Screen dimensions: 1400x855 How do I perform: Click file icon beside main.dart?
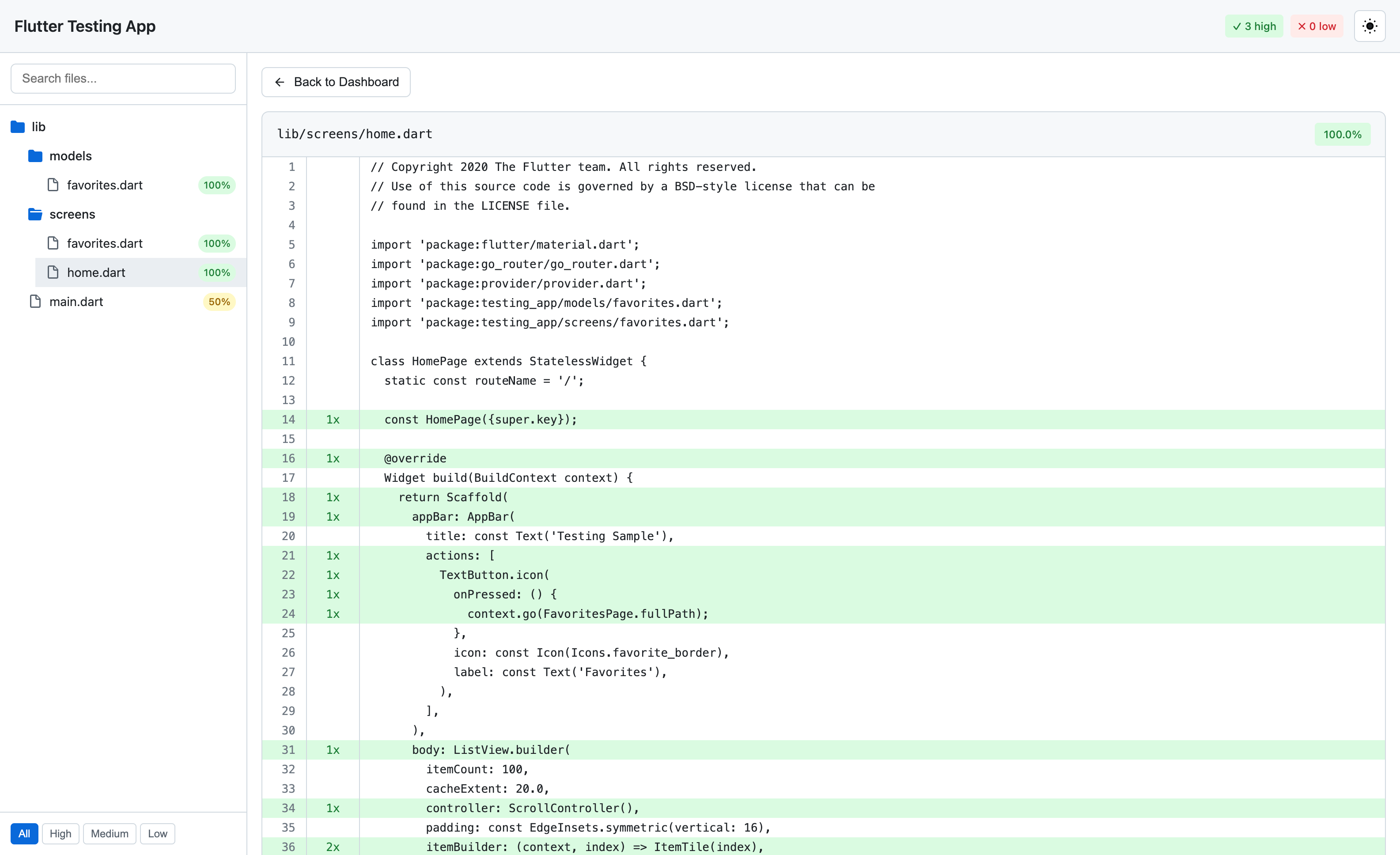[x=35, y=302]
